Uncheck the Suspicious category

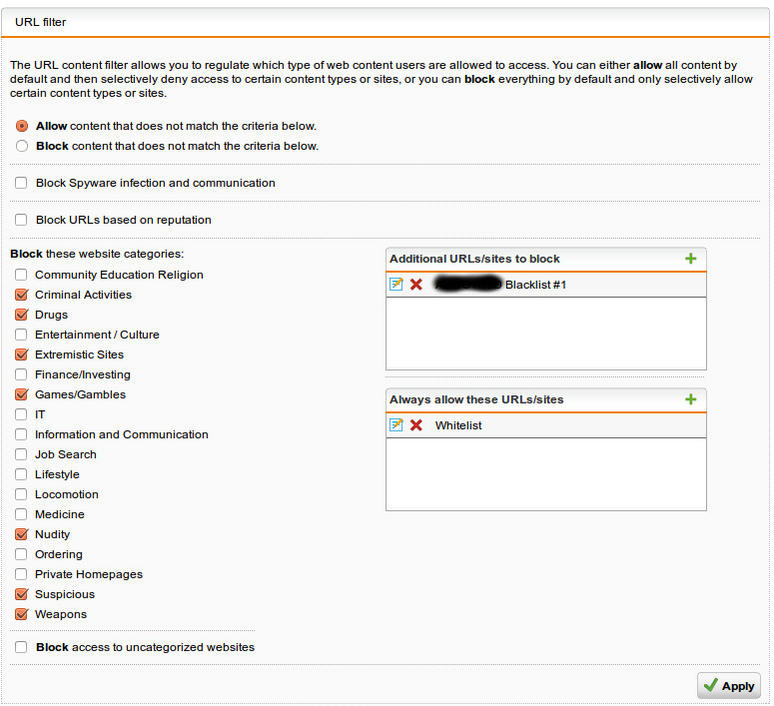(21, 594)
